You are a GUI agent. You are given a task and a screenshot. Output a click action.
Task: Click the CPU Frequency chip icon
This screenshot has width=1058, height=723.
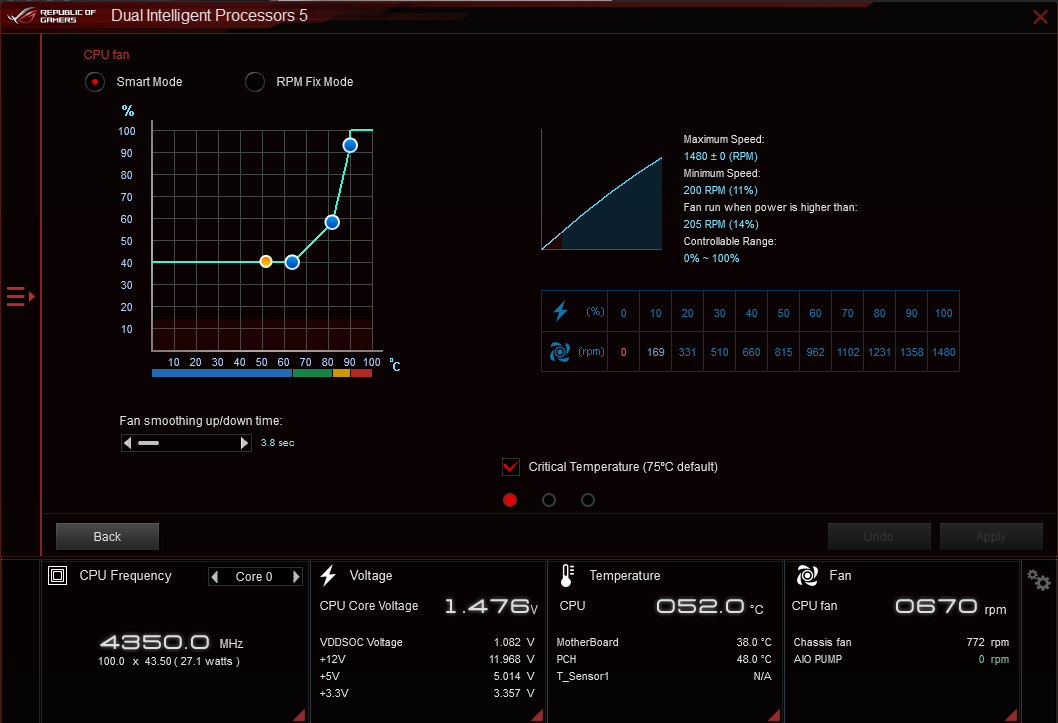click(57, 575)
